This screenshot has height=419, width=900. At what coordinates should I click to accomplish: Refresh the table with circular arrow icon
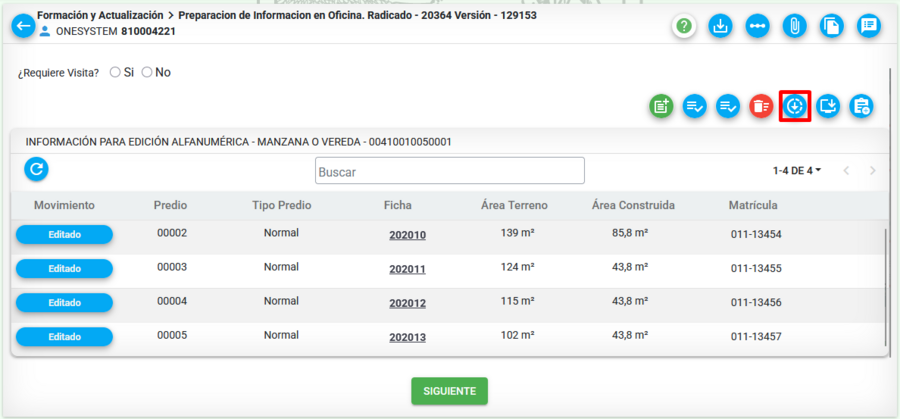(x=36, y=169)
